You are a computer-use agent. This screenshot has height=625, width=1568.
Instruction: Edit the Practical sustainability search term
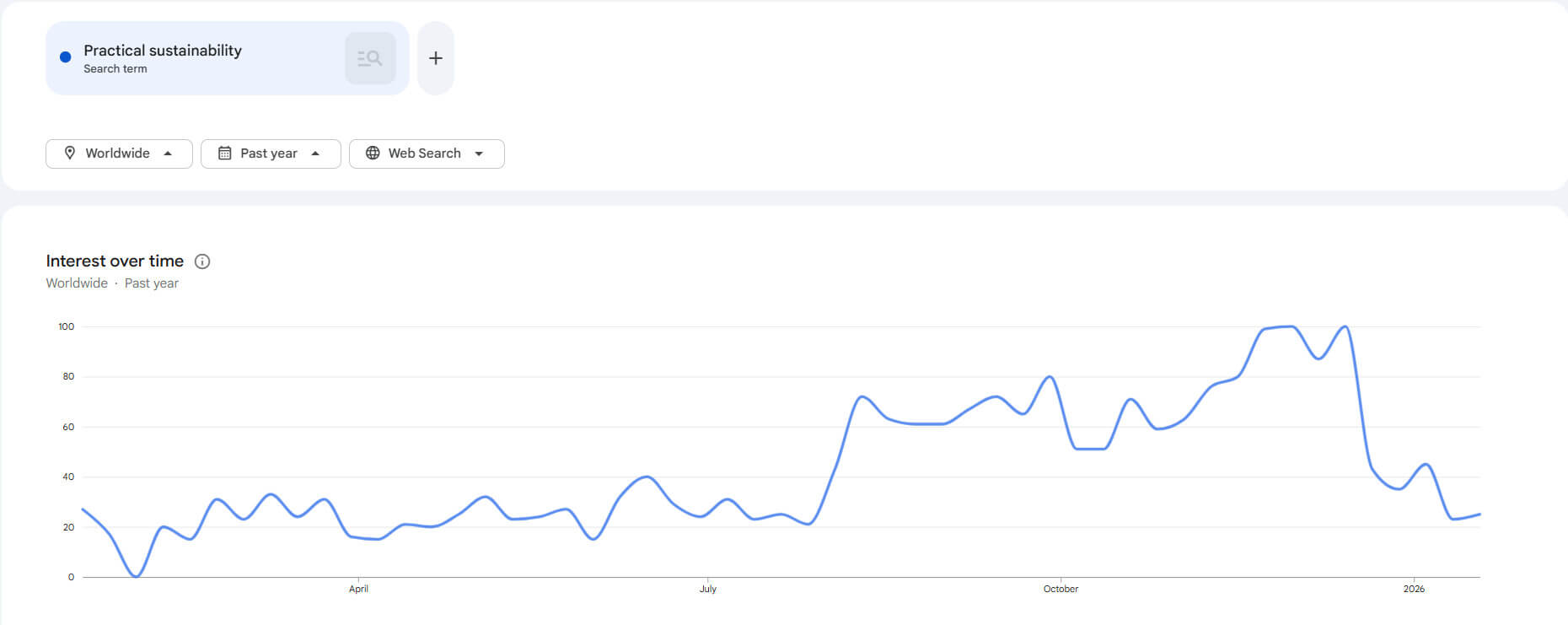pyautogui.click(x=163, y=51)
